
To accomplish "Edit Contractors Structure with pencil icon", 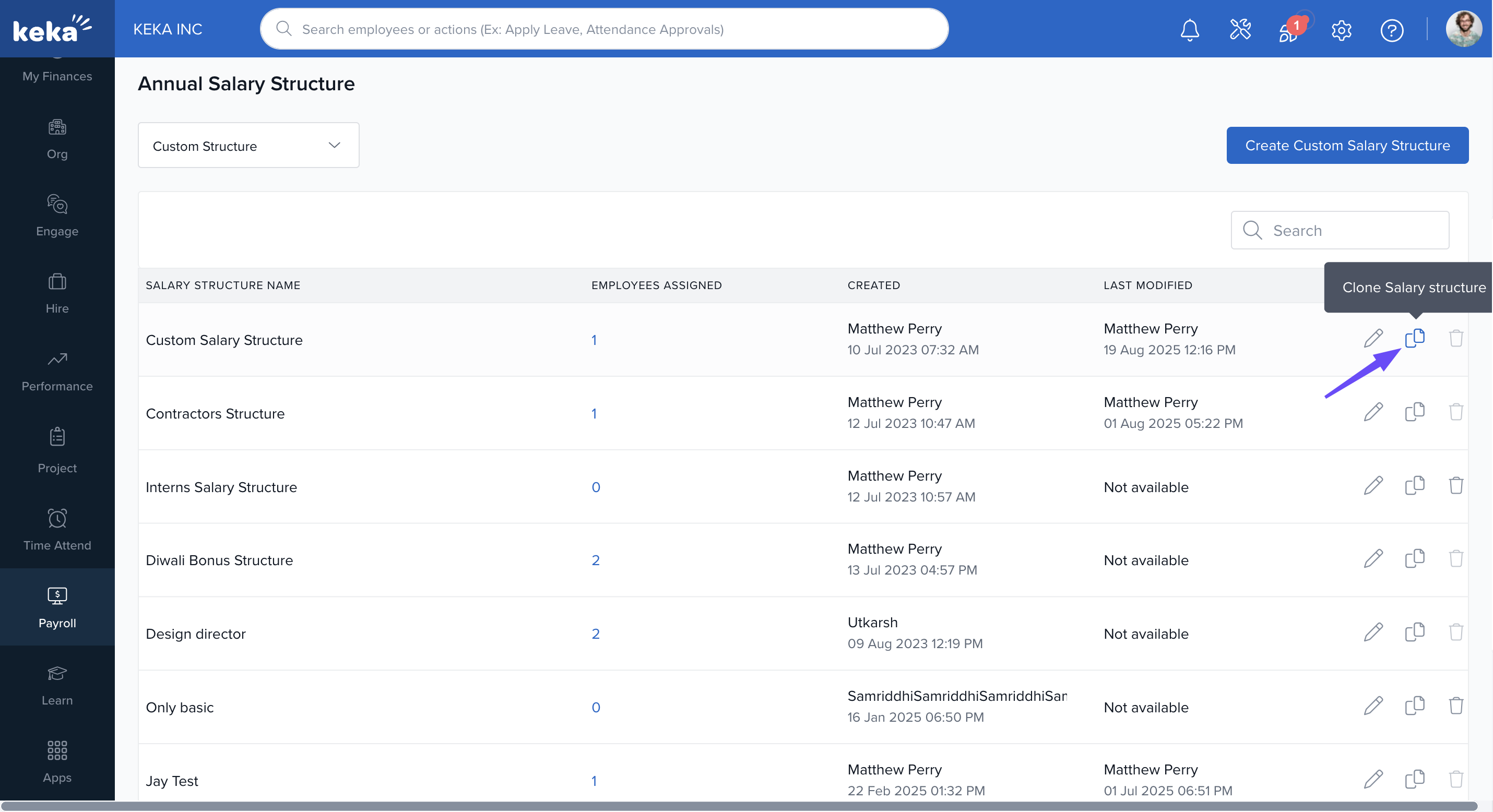I will 1373,412.
